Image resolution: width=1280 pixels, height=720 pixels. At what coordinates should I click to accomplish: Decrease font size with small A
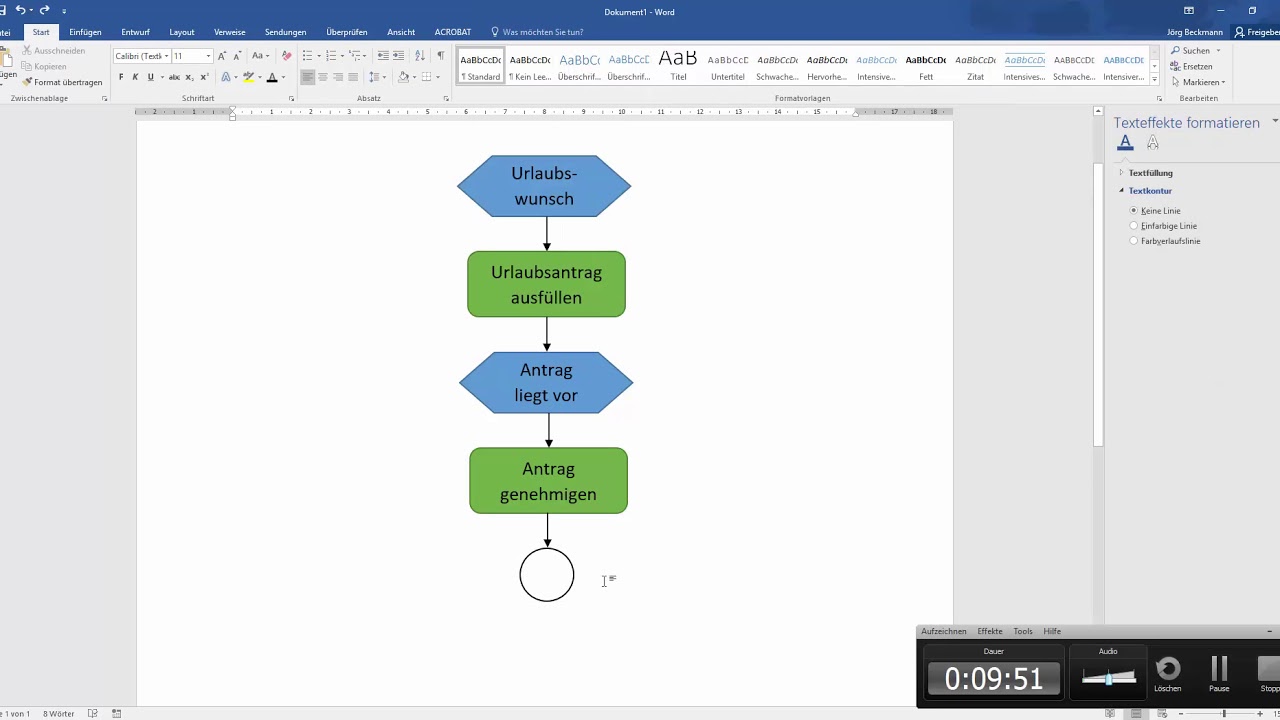tap(237, 56)
